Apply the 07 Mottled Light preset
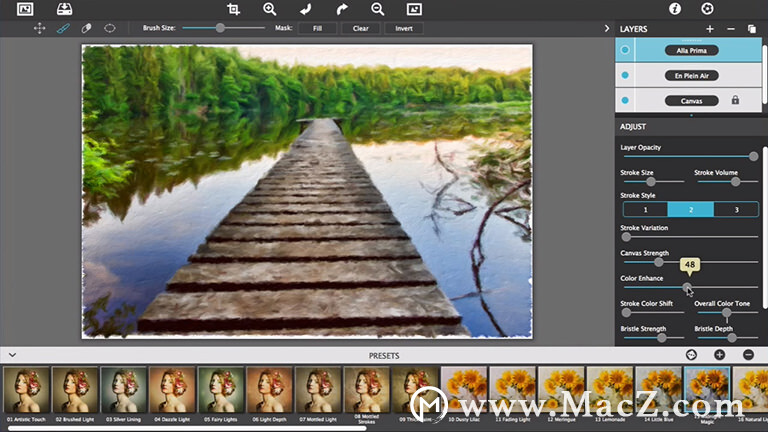Screen dimensions: 768x432 tap(318, 390)
